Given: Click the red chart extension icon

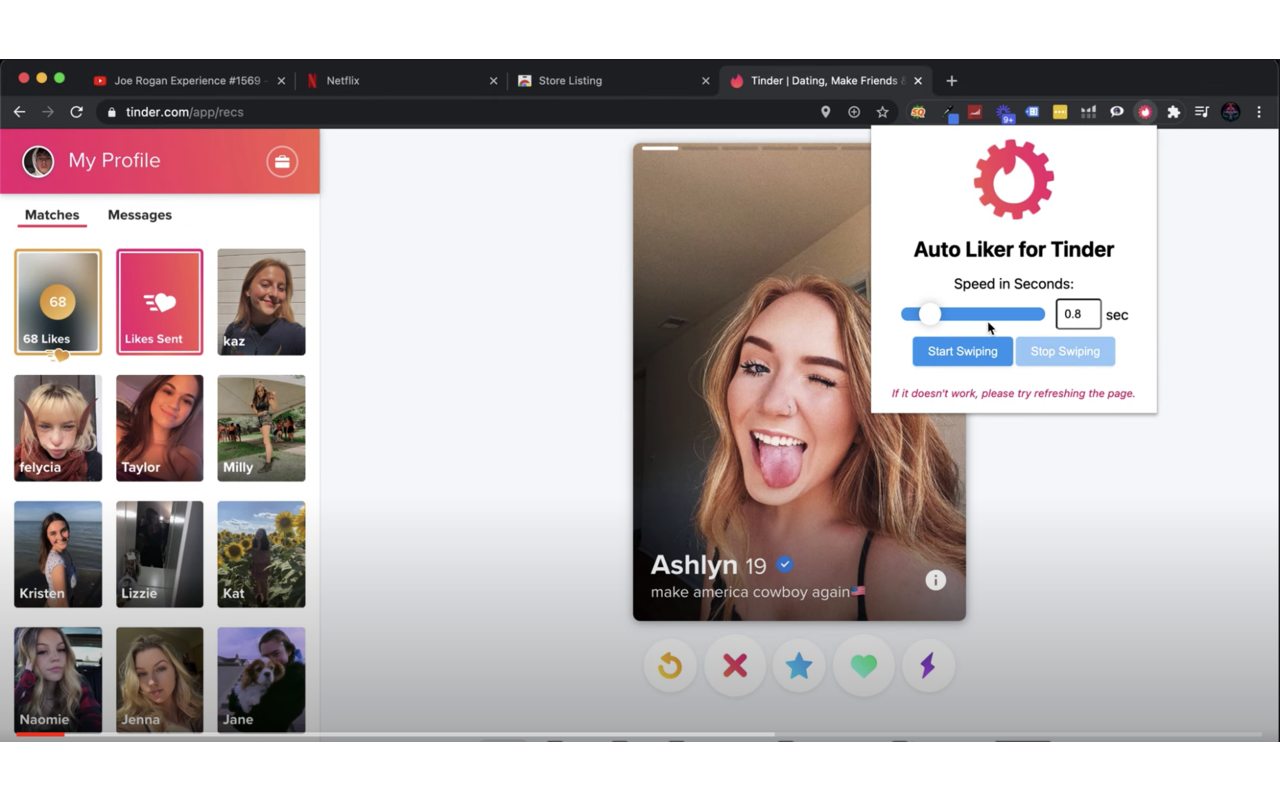Looking at the screenshot, I should (974, 112).
